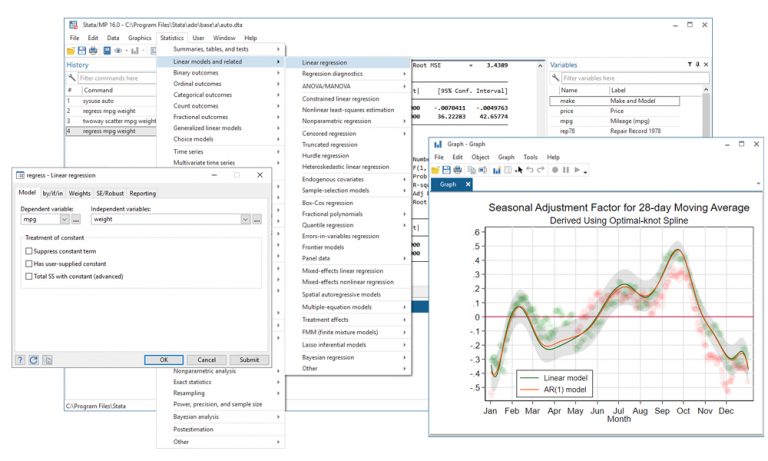Click Submit in the regress dialog
The image size is (768, 461).
249,360
